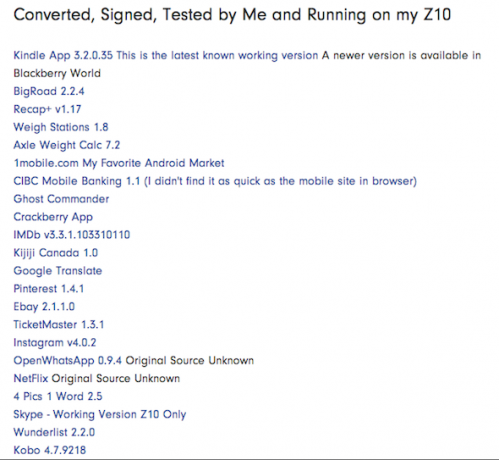Select the Pinterest 1.4.1 link

coord(48,289)
